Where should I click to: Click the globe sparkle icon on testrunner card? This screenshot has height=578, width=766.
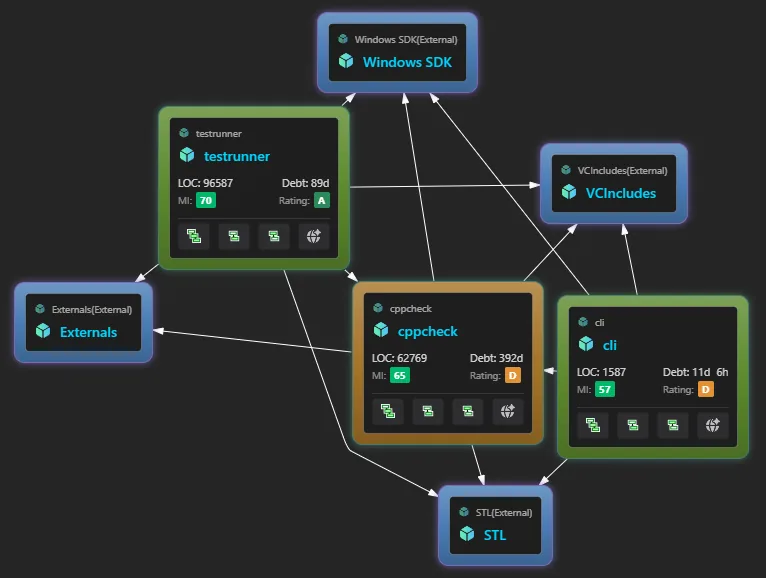(314, 236)
